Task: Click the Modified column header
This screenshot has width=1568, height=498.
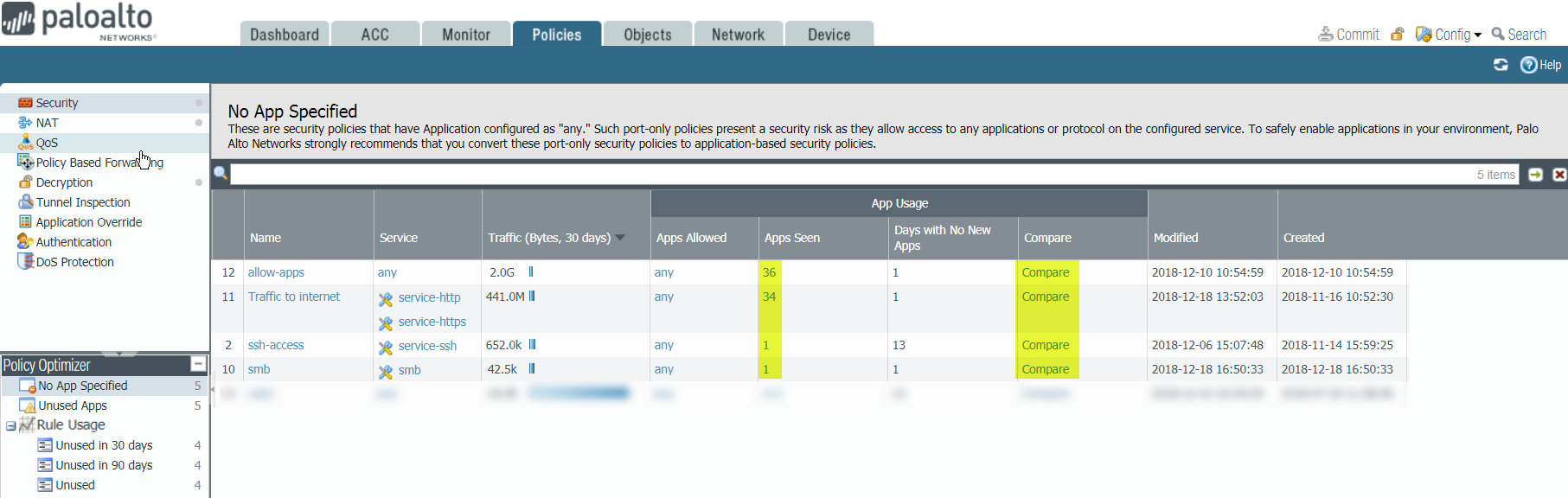Action: [1176, 238]
